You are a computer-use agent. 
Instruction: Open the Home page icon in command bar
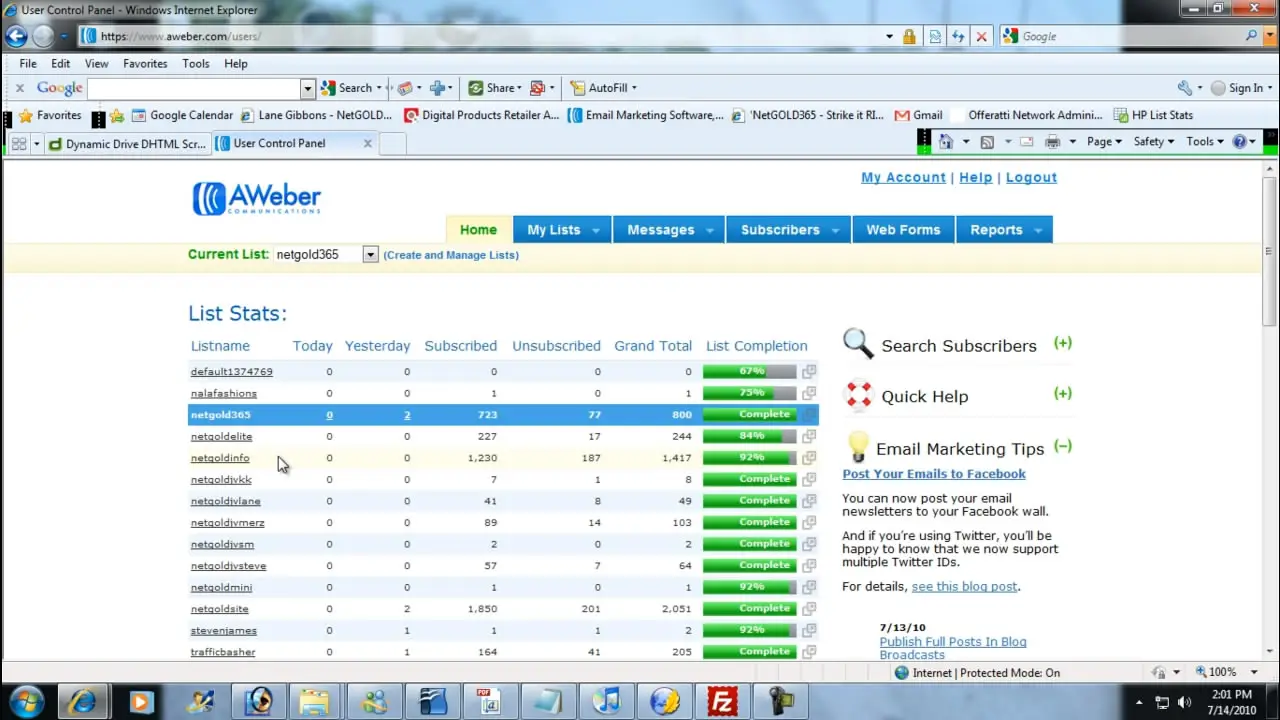945,142
